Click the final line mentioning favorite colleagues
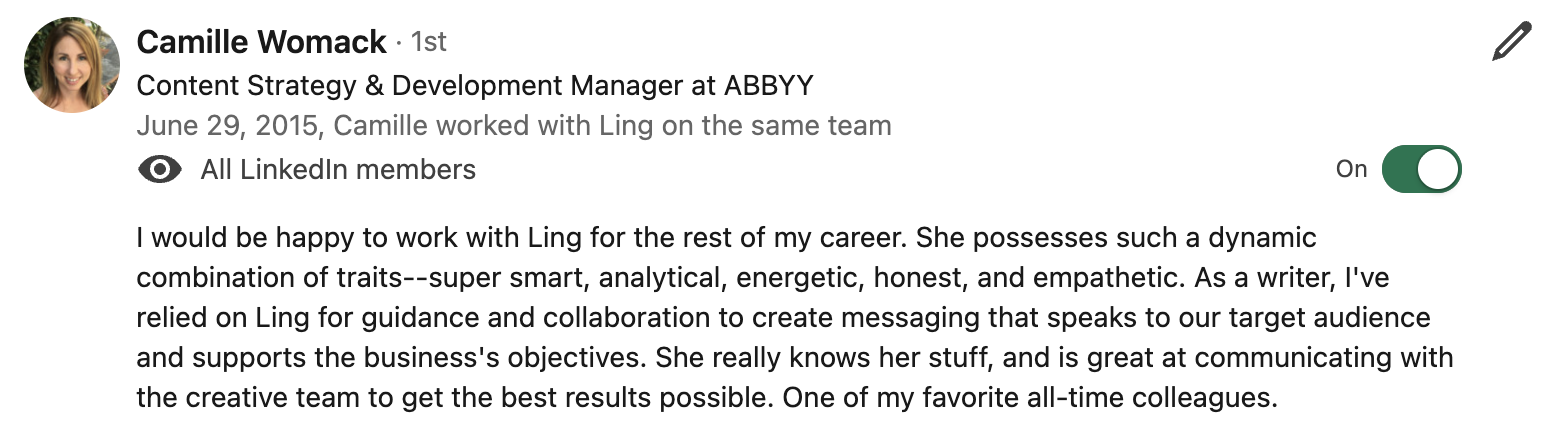Viewport: 1566px width, 430px height. (707, 397)
